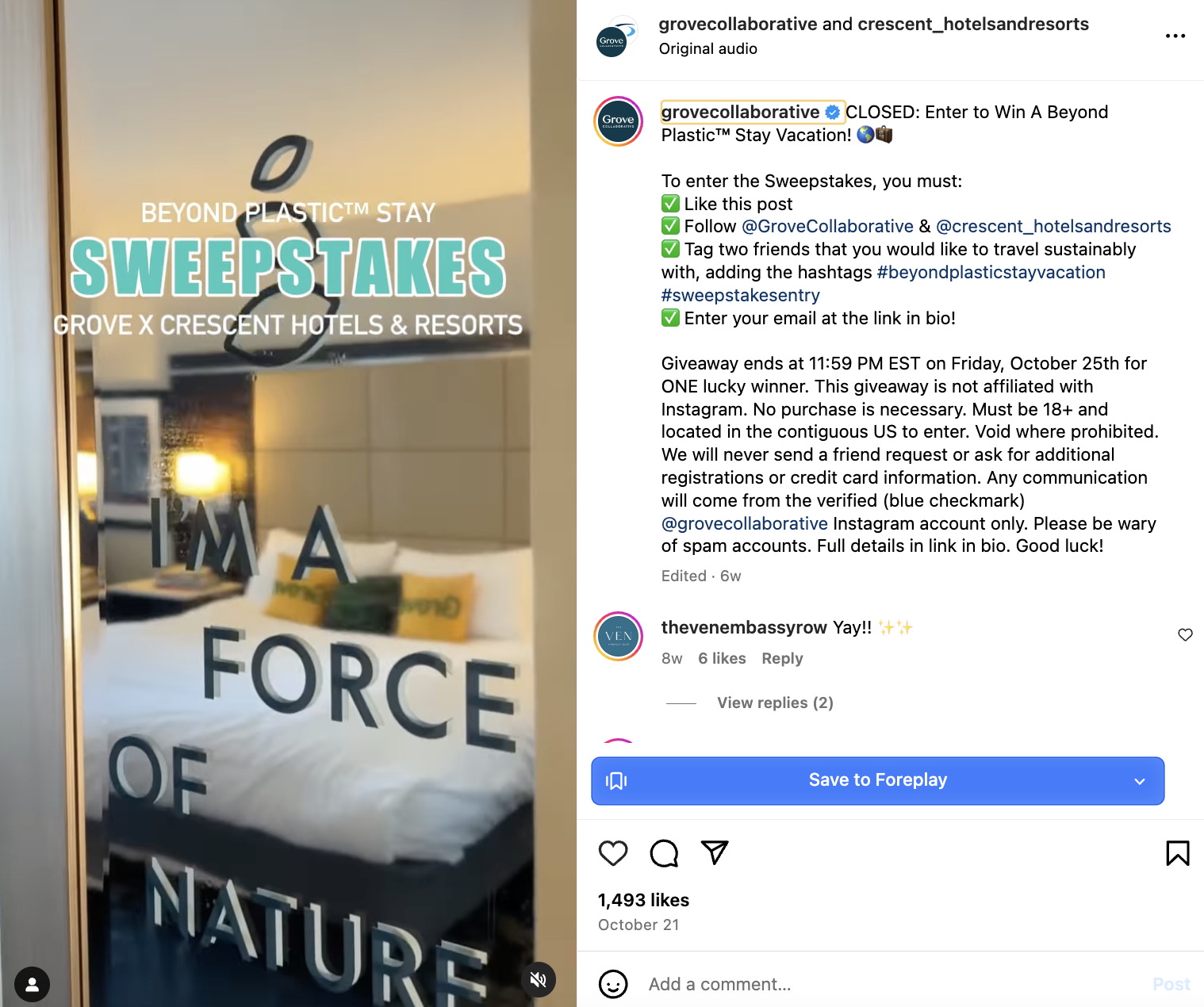
Task: Like the post with the heart icon
Action: (612, 853)
